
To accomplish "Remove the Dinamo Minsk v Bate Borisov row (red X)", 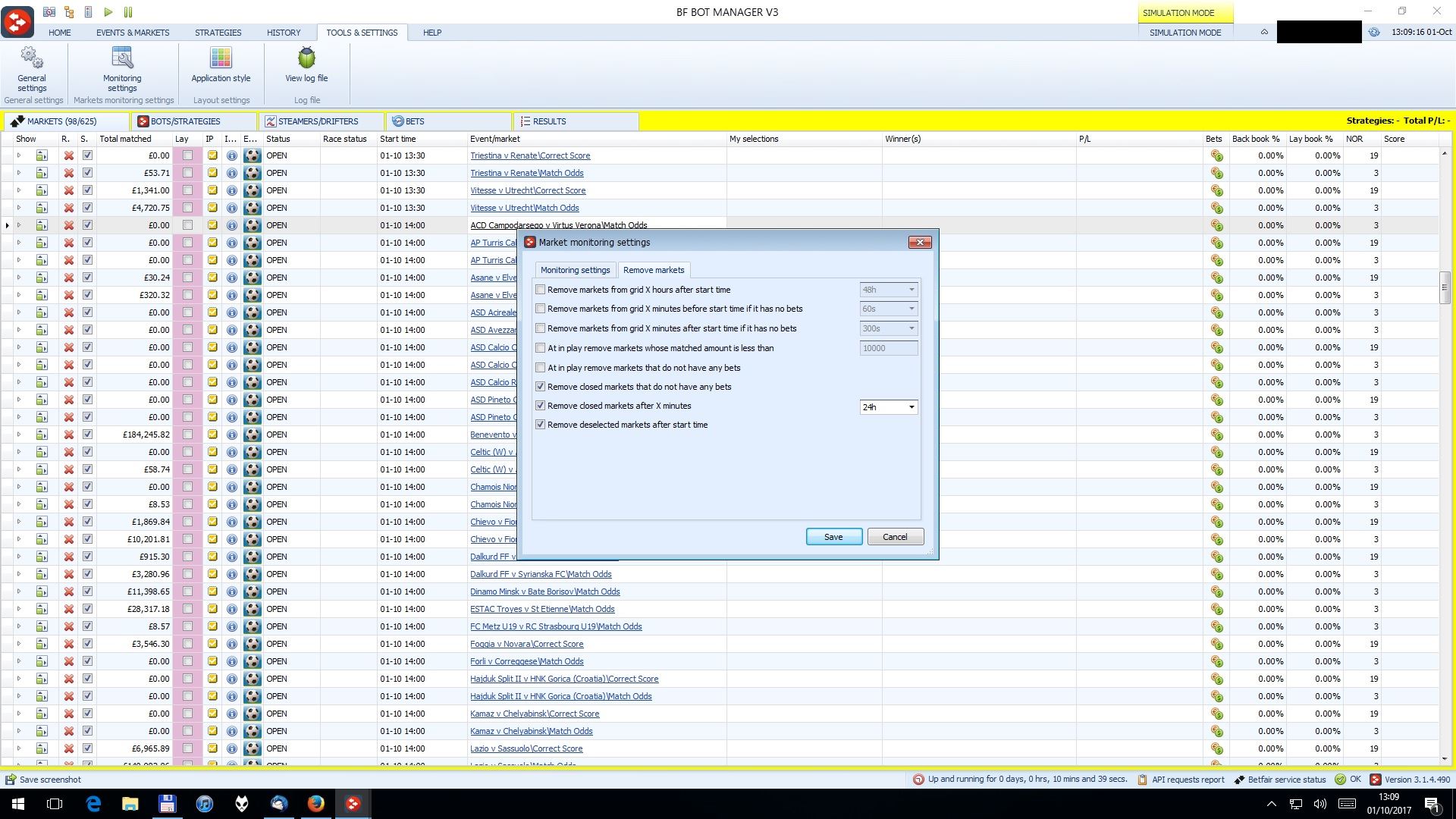I will (69, 591).
